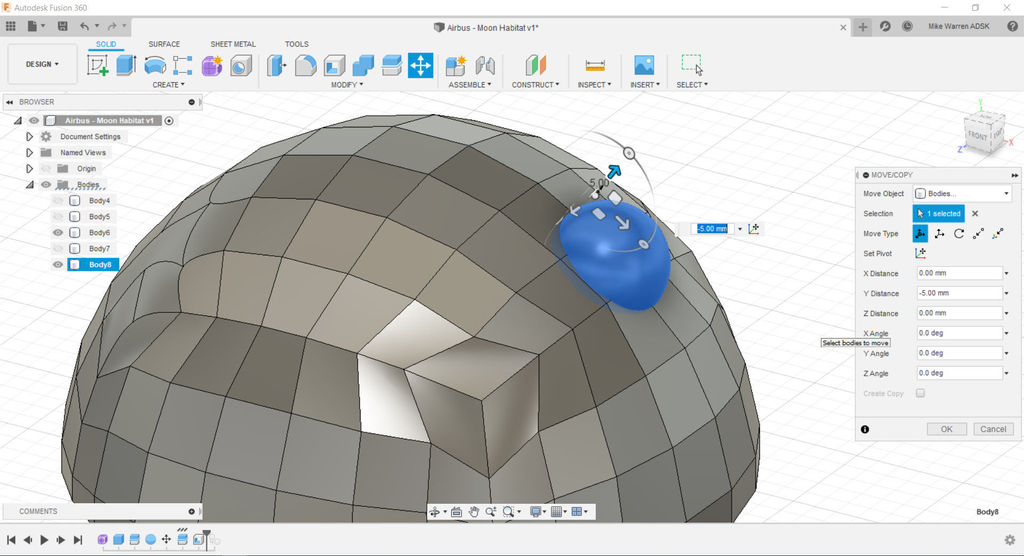Choose the Combine tool
1024x556 pixels.
pyautogui.click(x=363, y=65)
